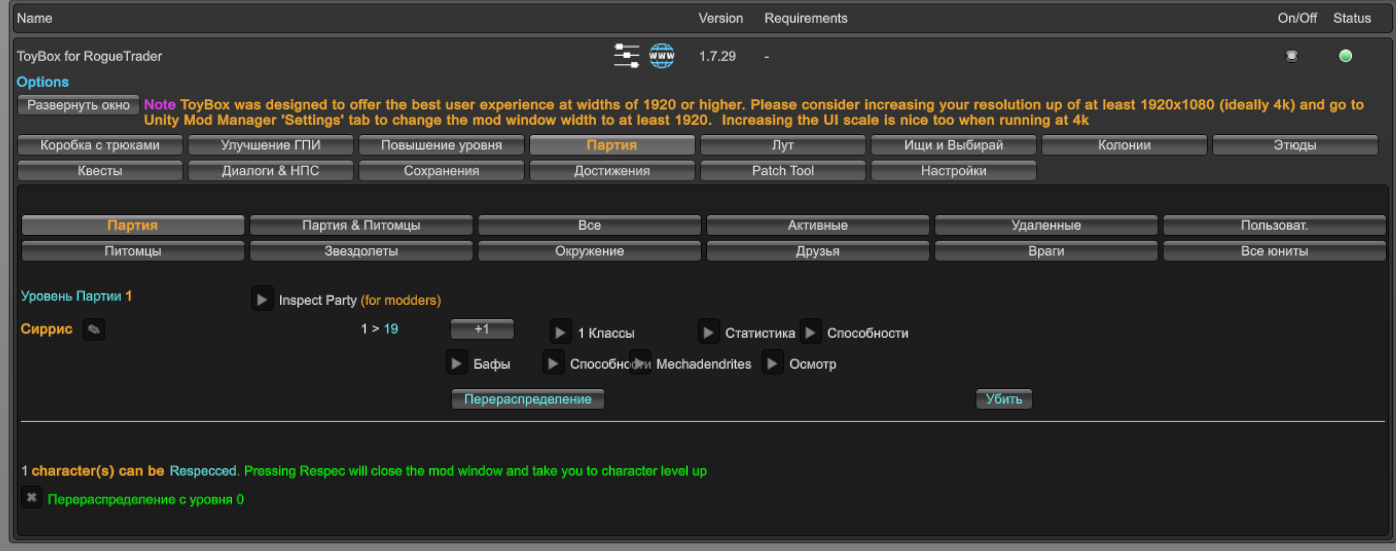
Task: Click the character name Сиррис
Action: 47,329
